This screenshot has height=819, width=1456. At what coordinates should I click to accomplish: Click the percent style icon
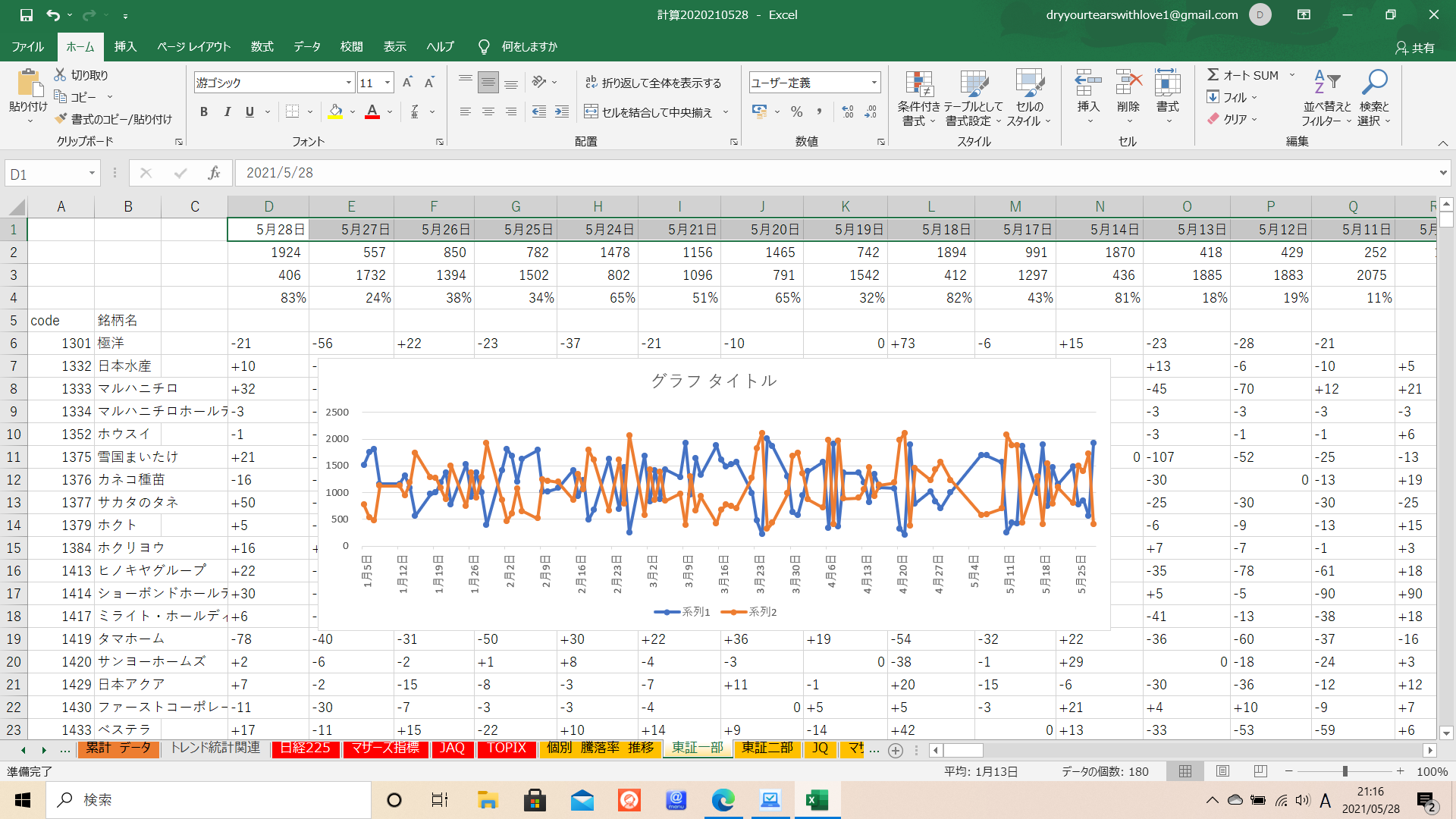[796, 112]
